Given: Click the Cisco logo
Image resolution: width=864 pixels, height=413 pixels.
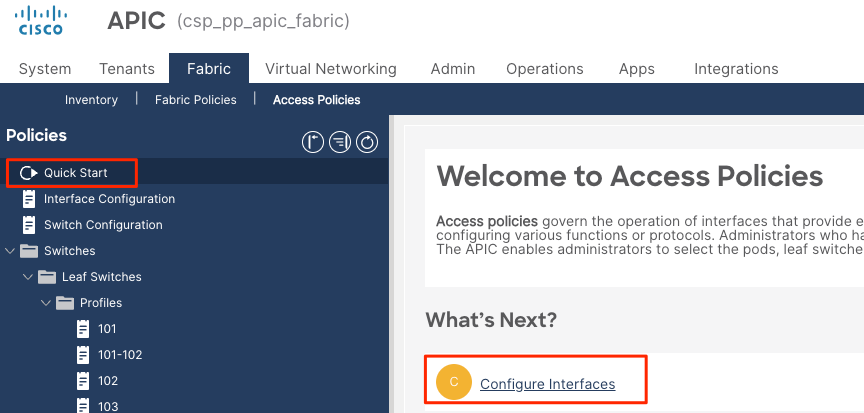Looking at the screenshot, I should pos(41,22).
